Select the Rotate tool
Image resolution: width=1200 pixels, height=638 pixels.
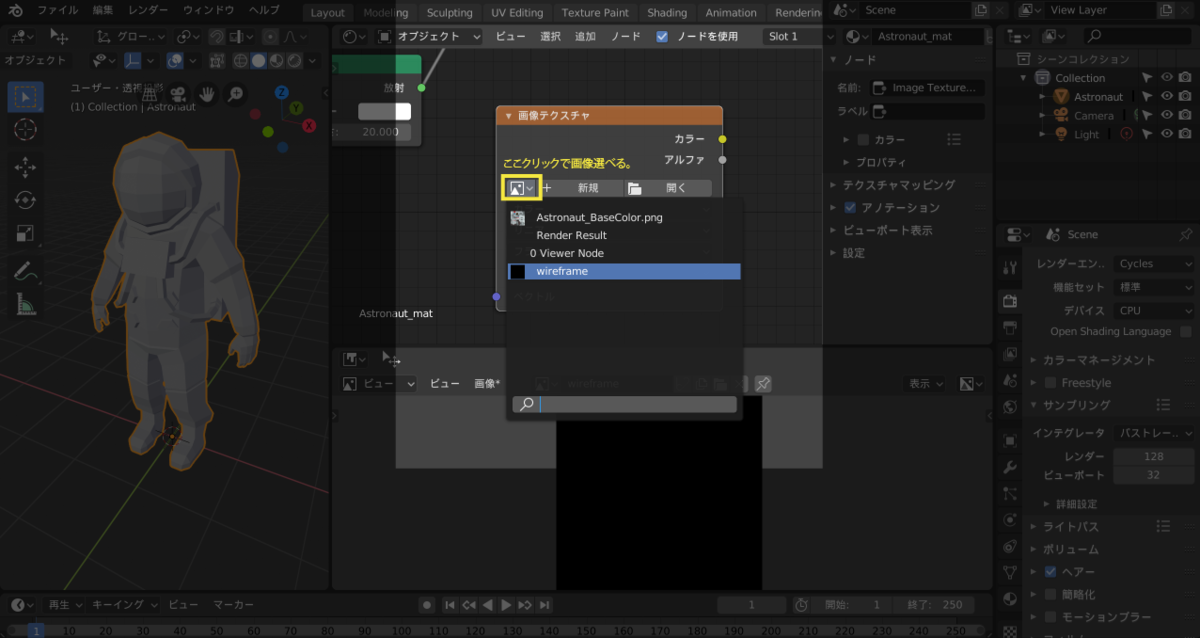click(x=26, y=200)
